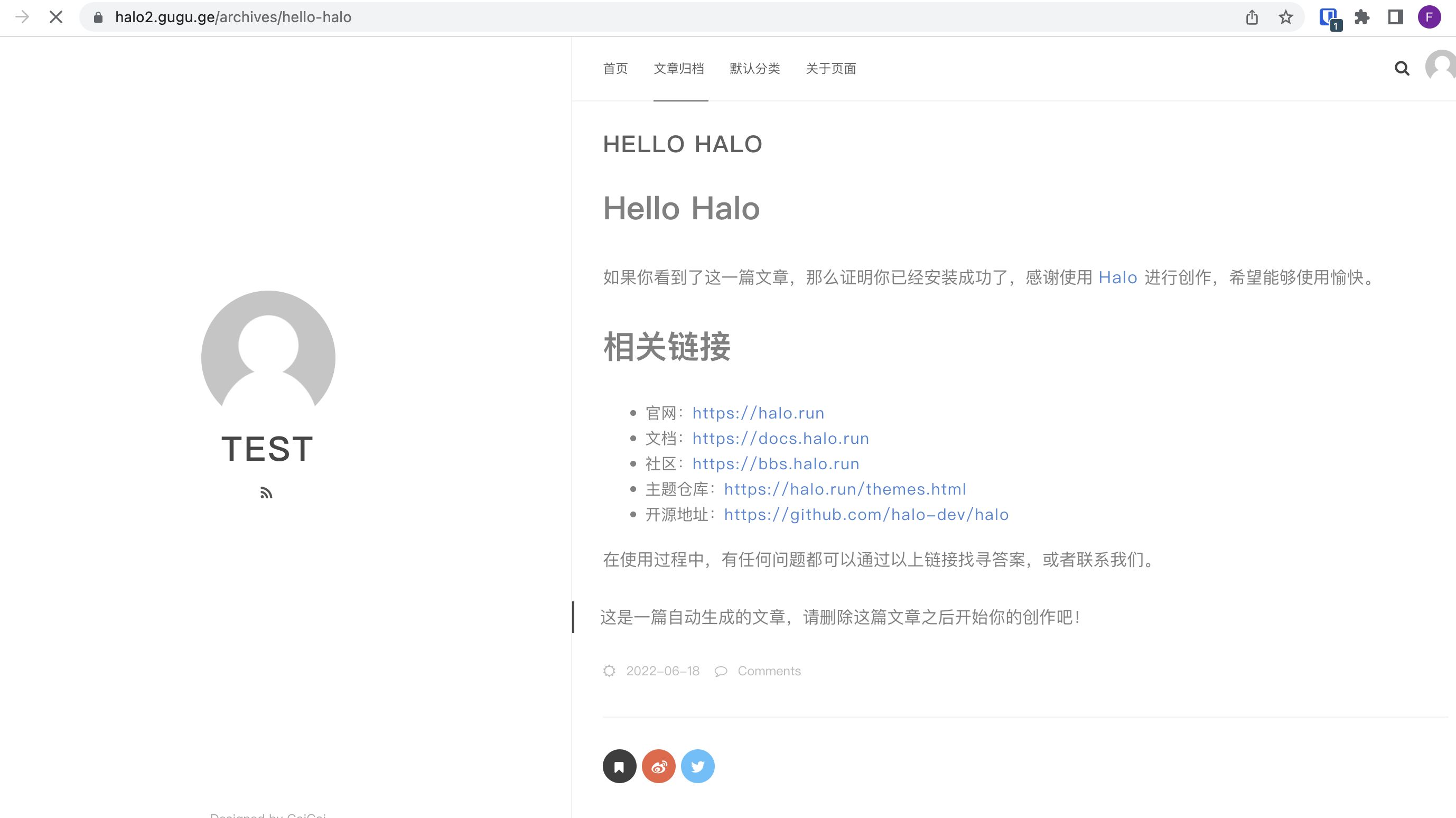Click the share icon in the address bar

1253,16
